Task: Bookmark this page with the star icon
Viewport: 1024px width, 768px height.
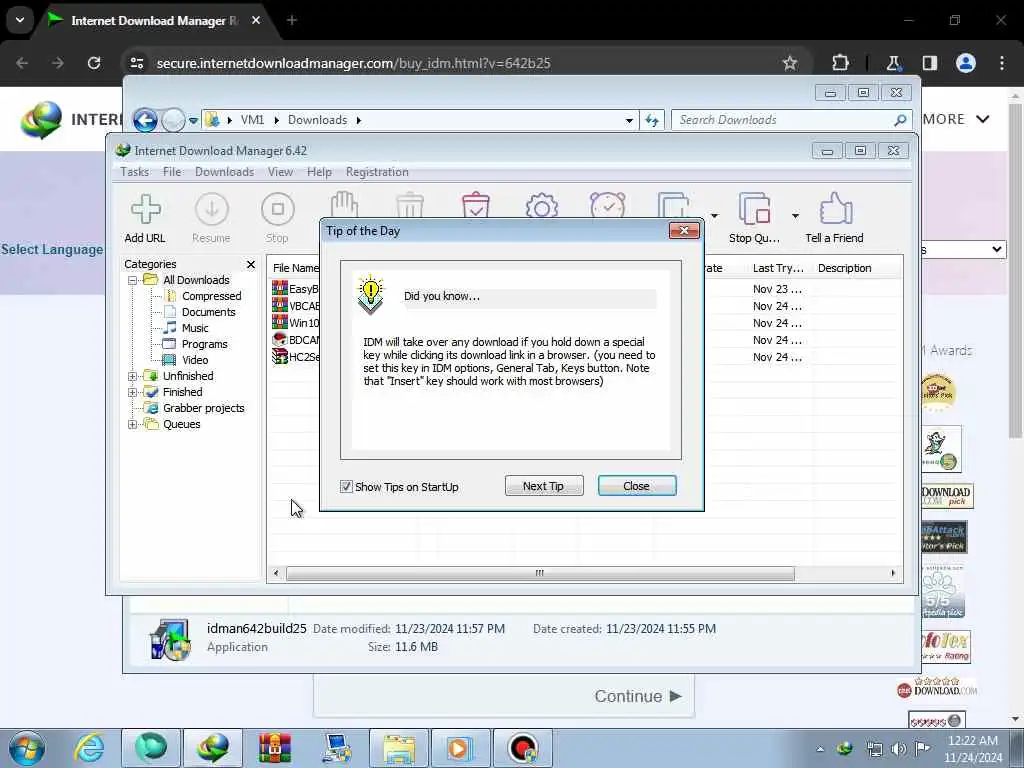Action: (790, 63)
